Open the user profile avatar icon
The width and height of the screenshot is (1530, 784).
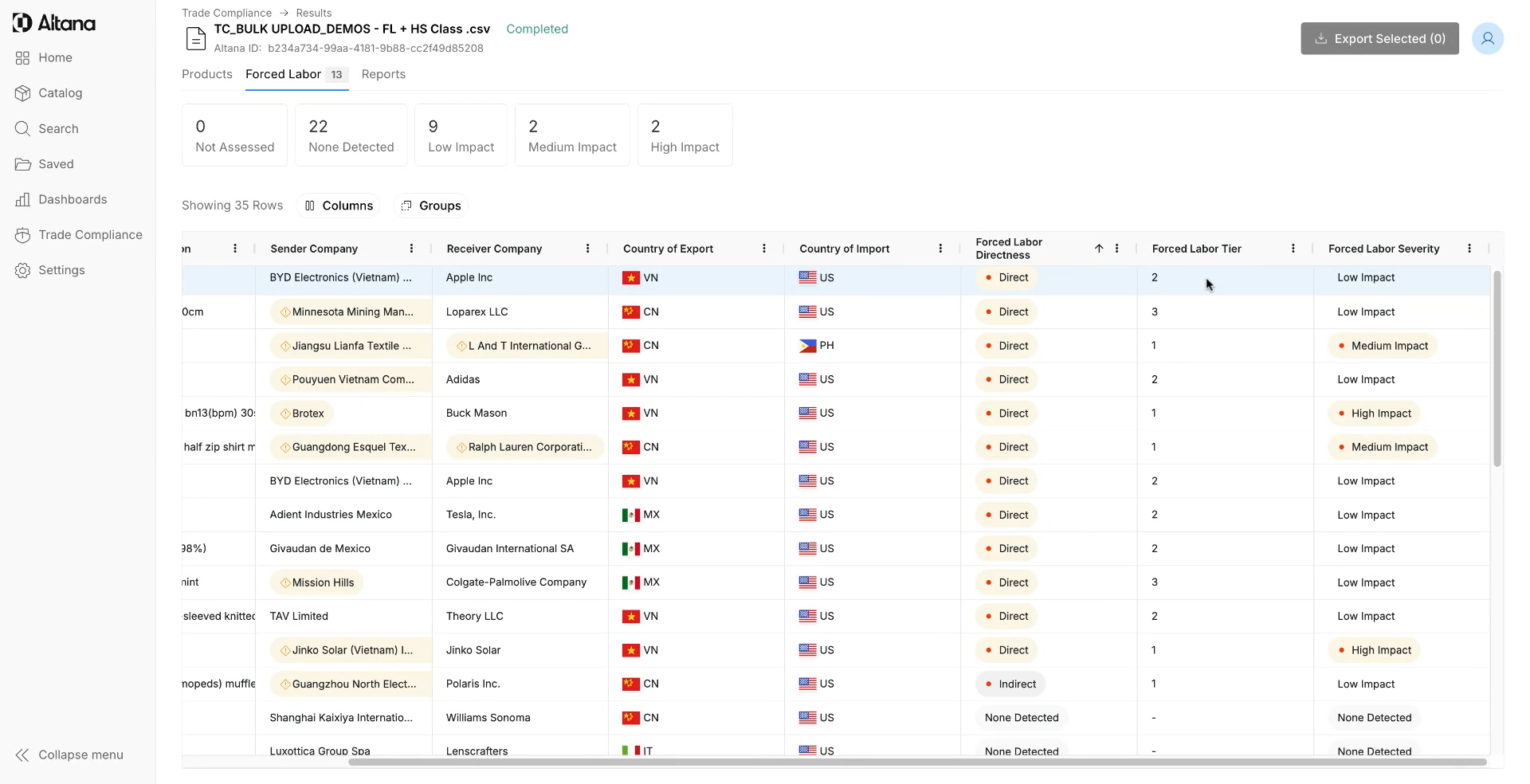pyautogui.click(x=1487, y=38)
